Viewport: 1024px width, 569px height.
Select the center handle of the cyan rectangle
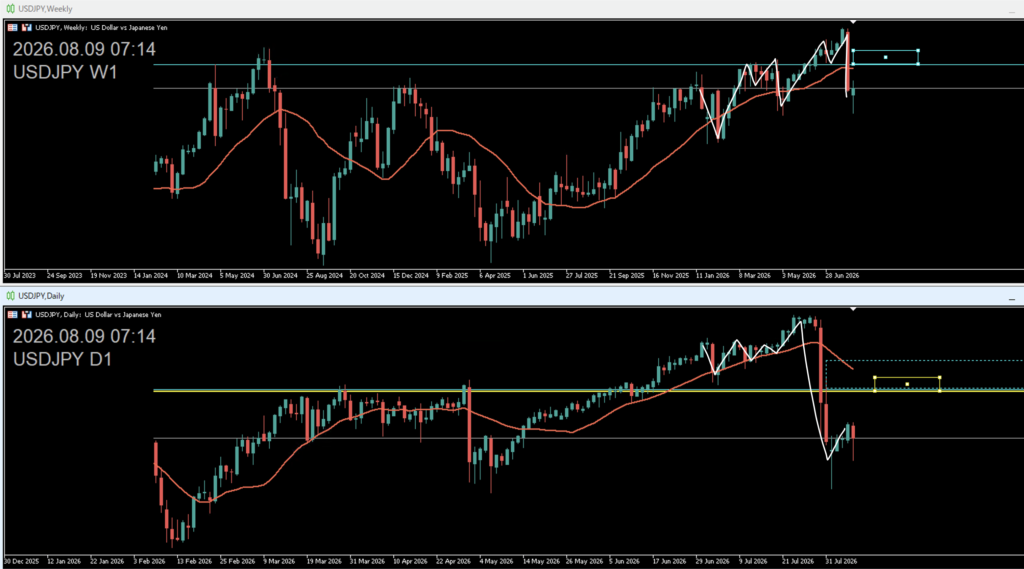(886, 57)
